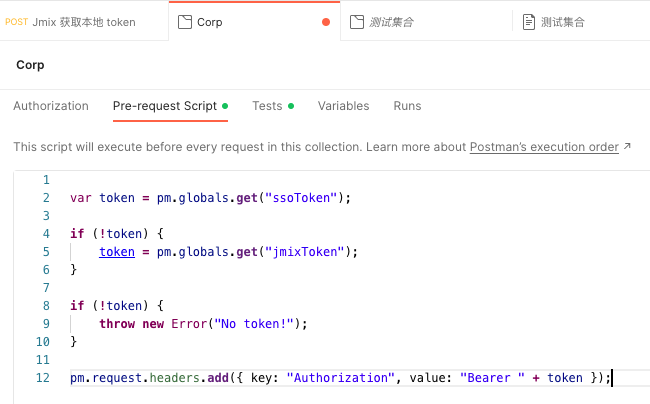
Task: Click the external-link arrow after execution order
Action: click(x=627, y=146)
